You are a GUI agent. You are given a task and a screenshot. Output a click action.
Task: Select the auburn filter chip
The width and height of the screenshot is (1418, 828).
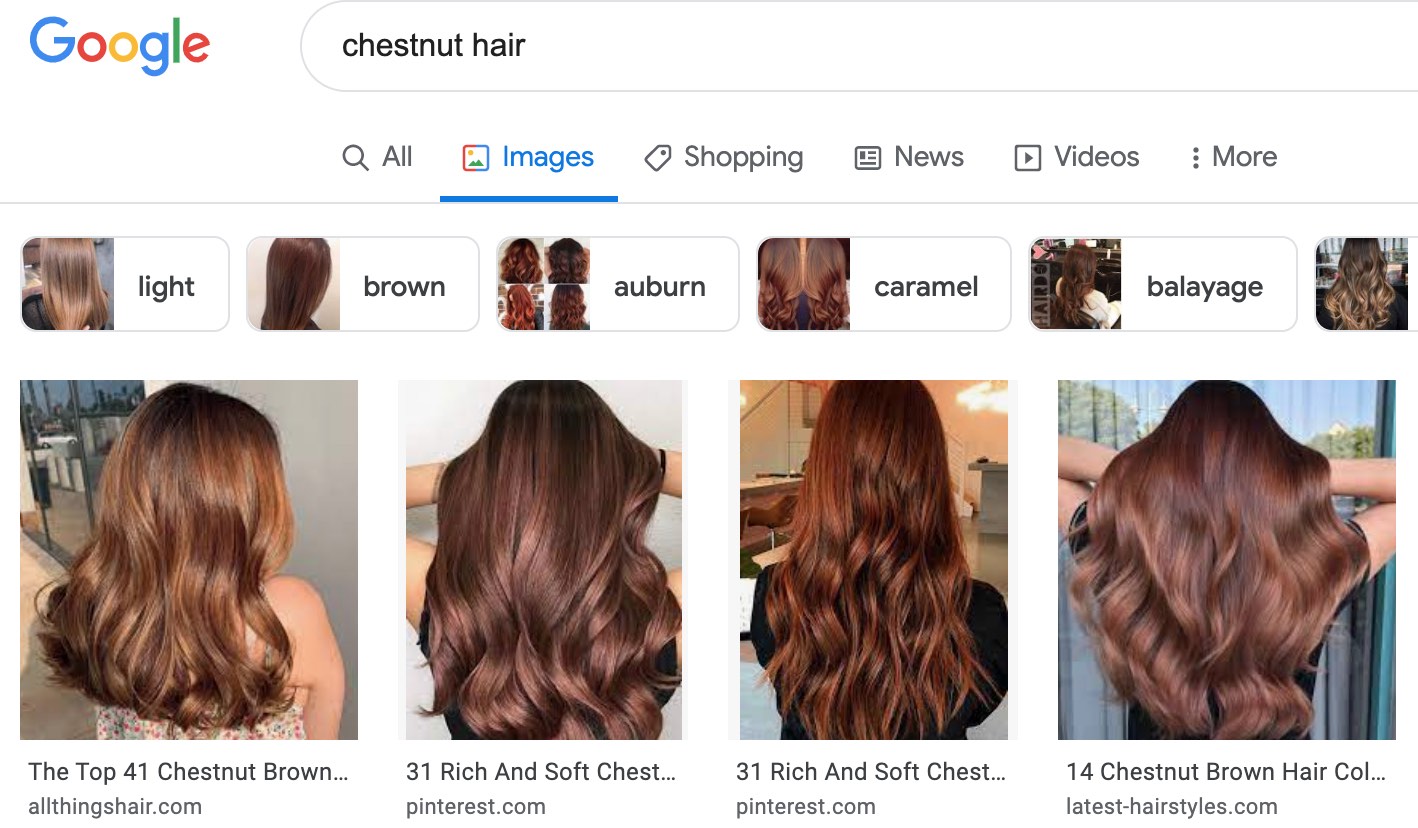click(618, 284)
